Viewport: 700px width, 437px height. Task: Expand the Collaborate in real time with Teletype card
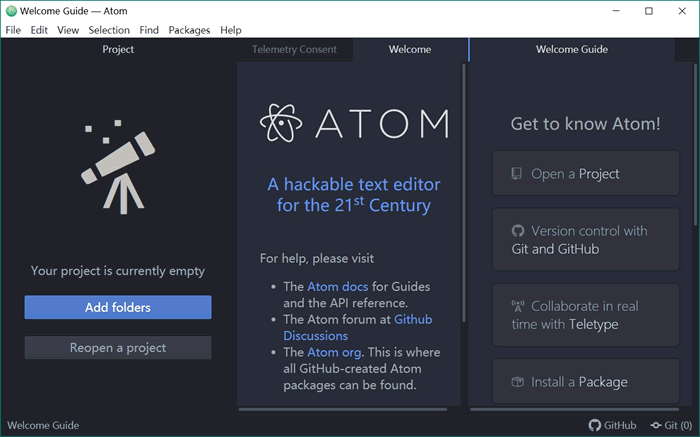586,315
